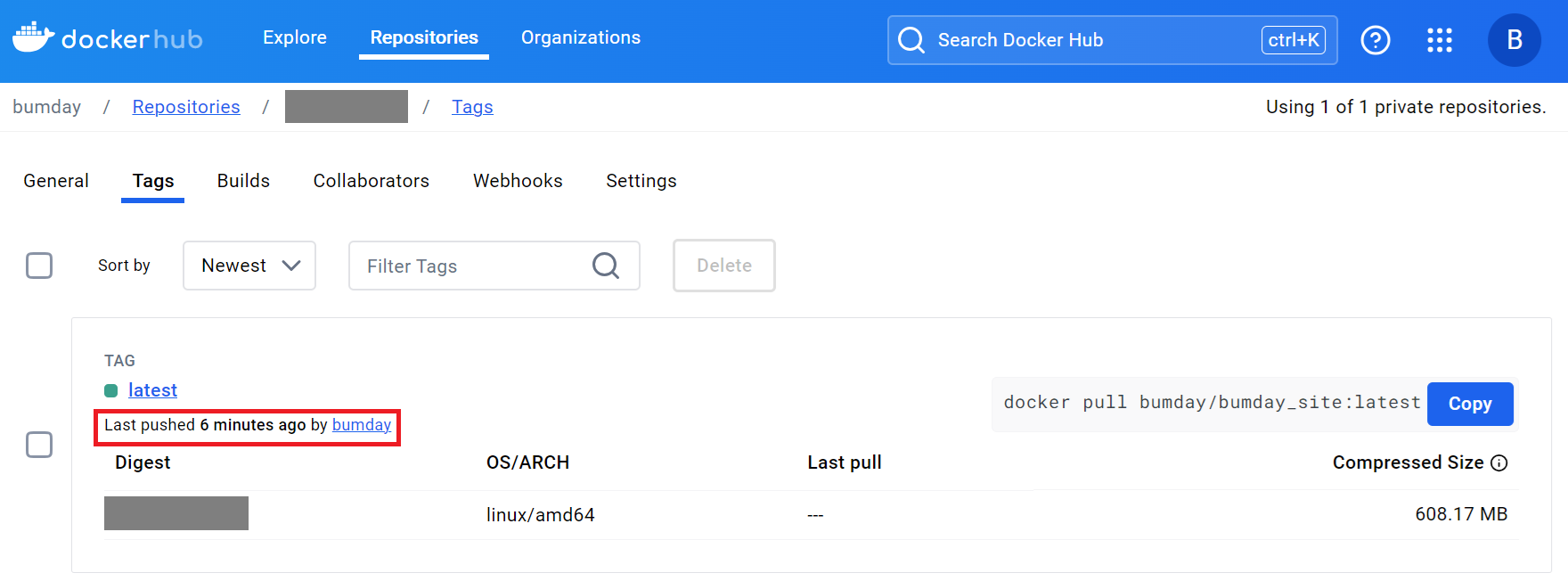Open the help question mark icon
The image size is (1568, 581).
tap(1376, 40)
